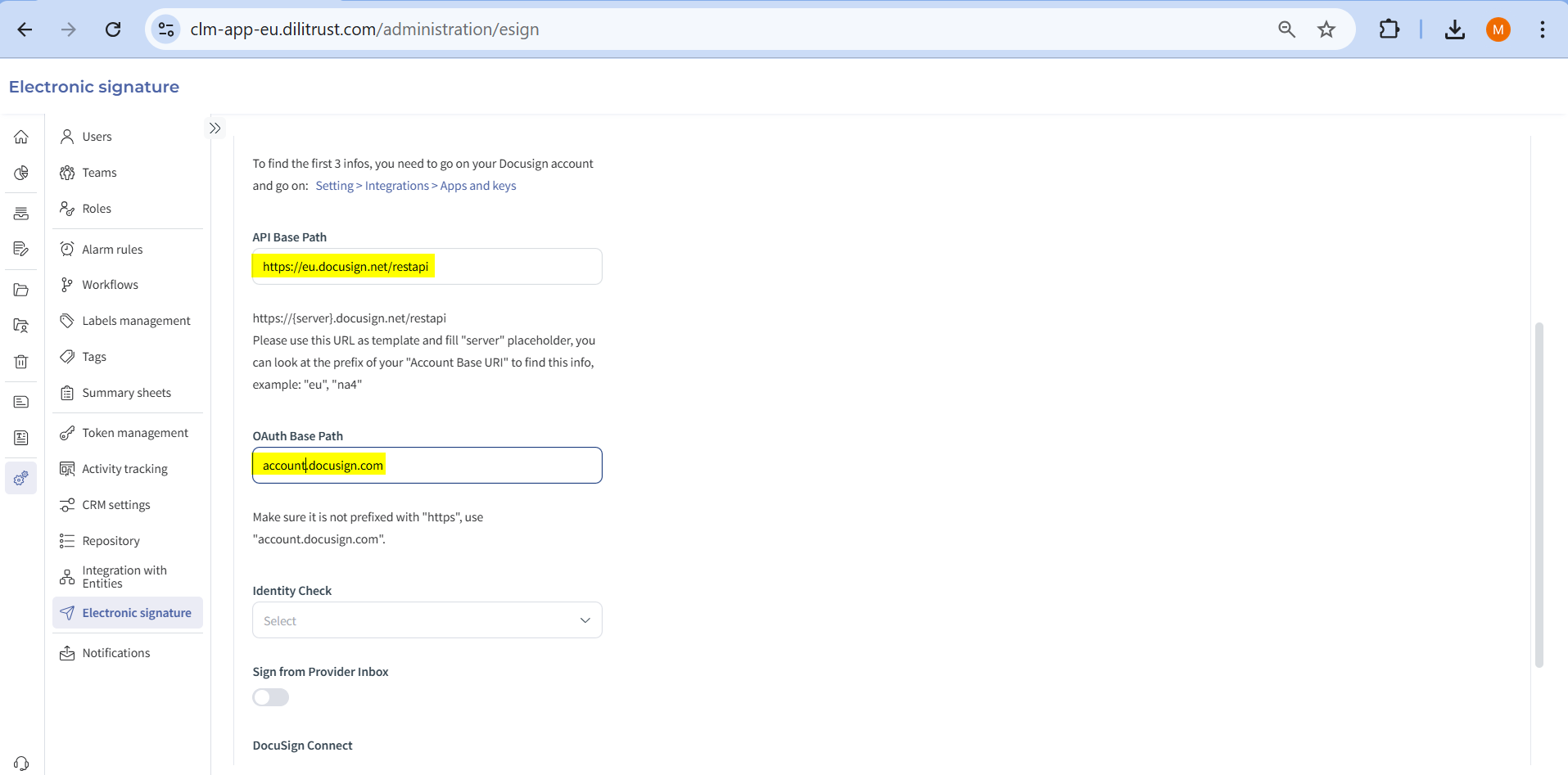Open the browser three-dot menu
This screenshot has height=775, width=1568.
(x=1543, y=29)
